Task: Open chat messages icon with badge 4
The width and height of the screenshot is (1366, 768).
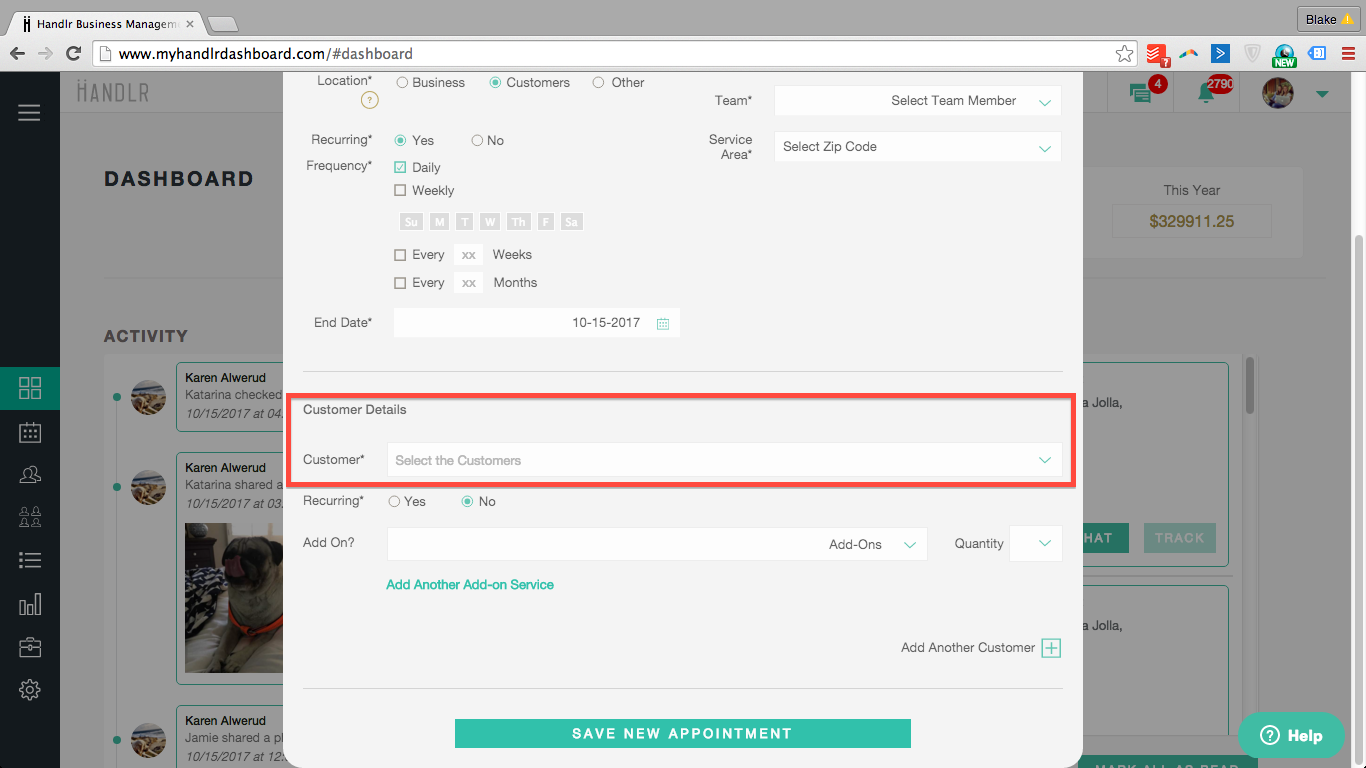Action: click(1140, 93)
